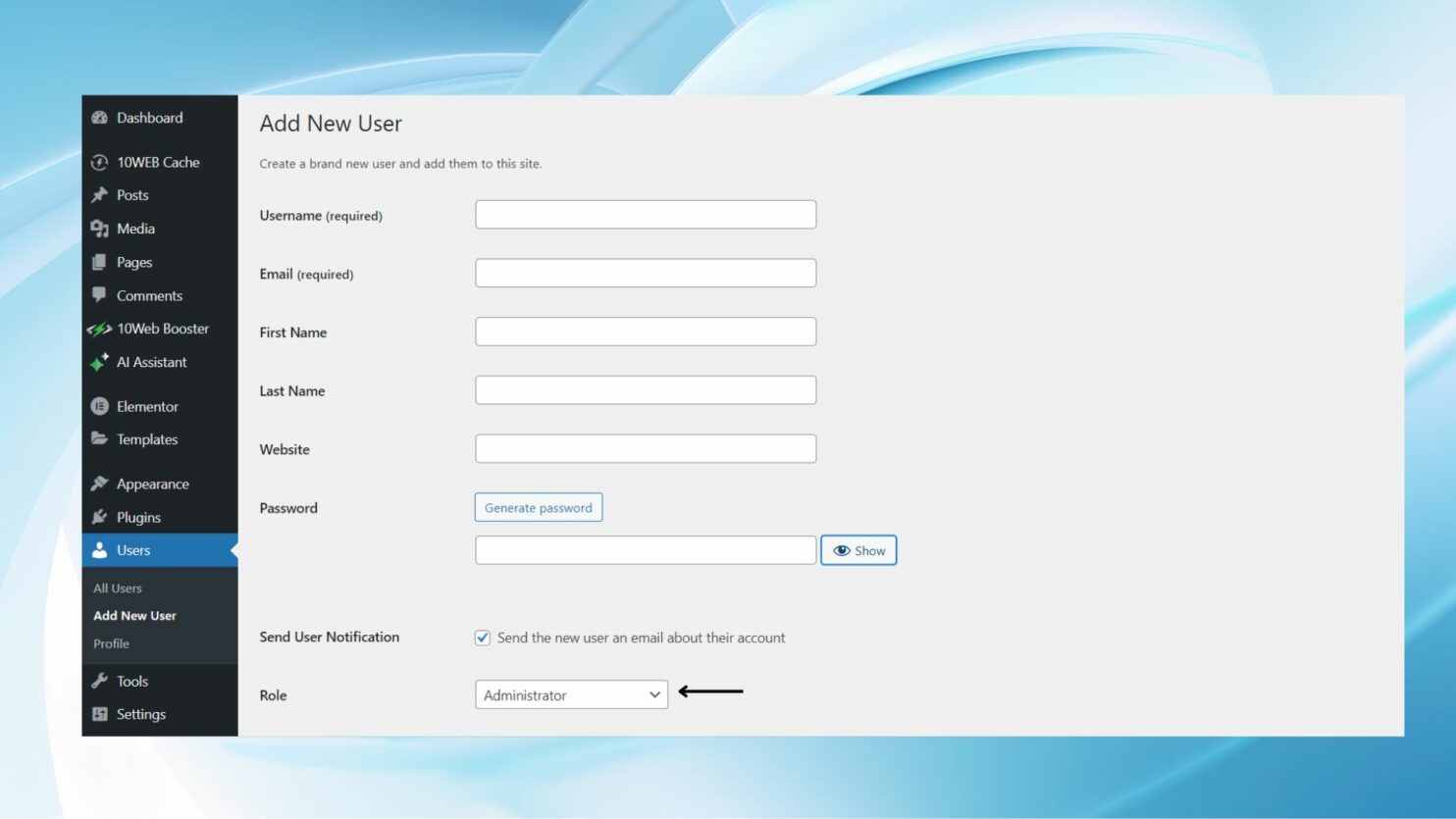Open 10WEB Cache via its icon
1456x819 pixels.
(99, 162)
